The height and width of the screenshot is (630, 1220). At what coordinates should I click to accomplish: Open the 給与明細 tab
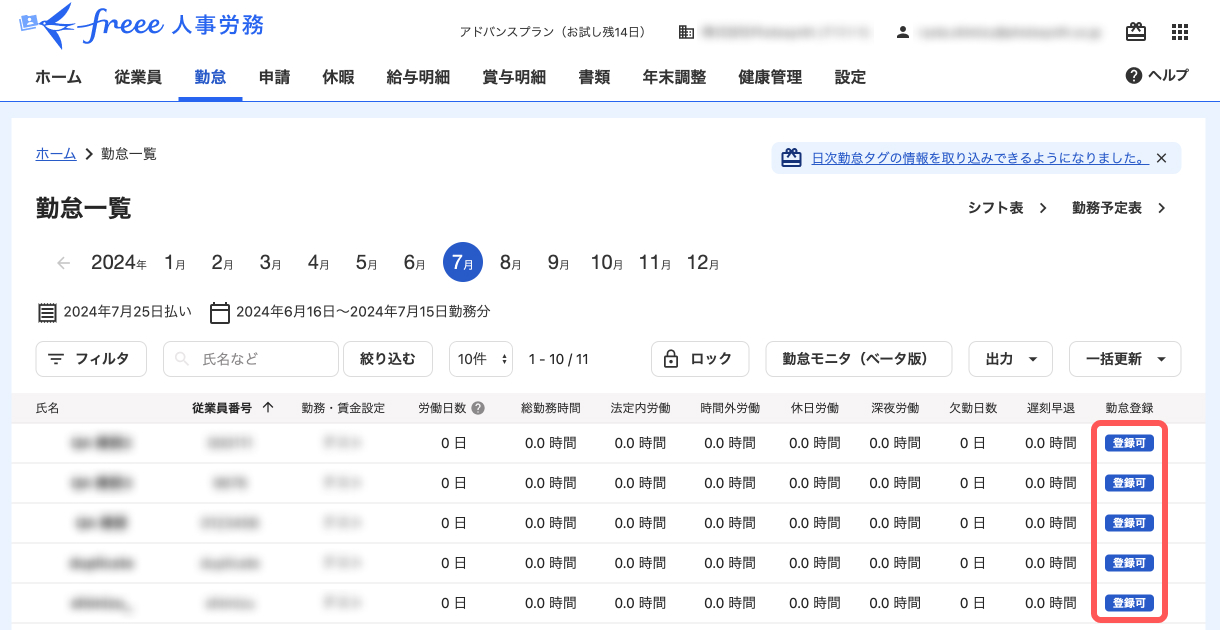(418, 77)
